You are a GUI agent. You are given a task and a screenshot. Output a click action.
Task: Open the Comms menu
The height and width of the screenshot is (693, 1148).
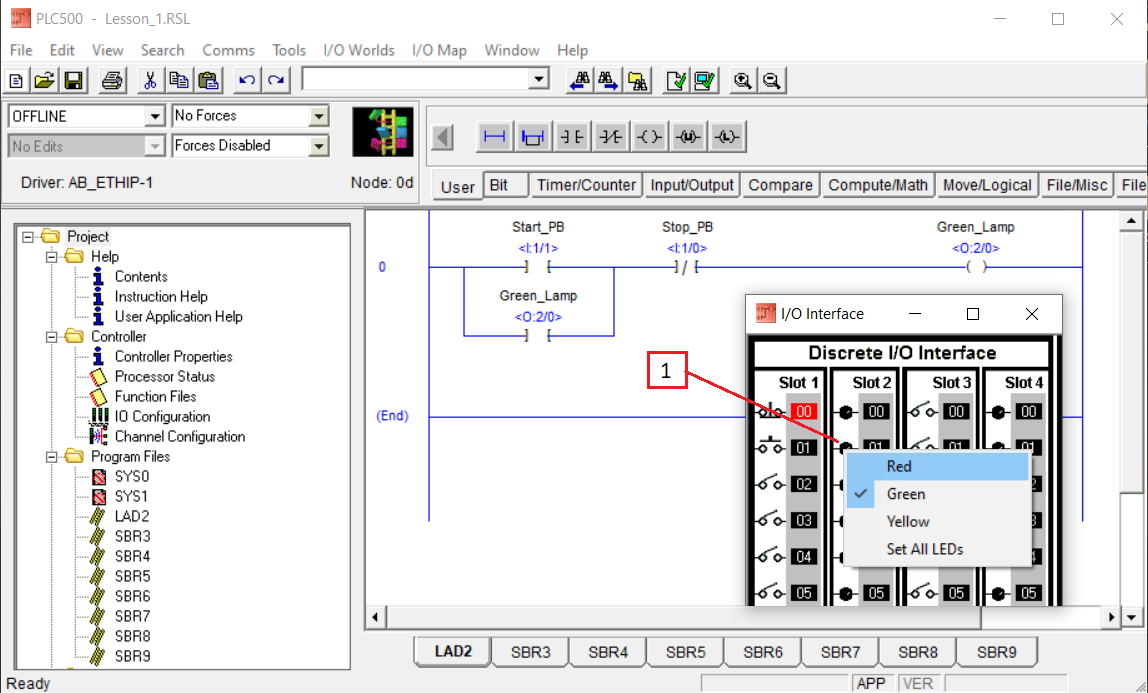(228, 50)
